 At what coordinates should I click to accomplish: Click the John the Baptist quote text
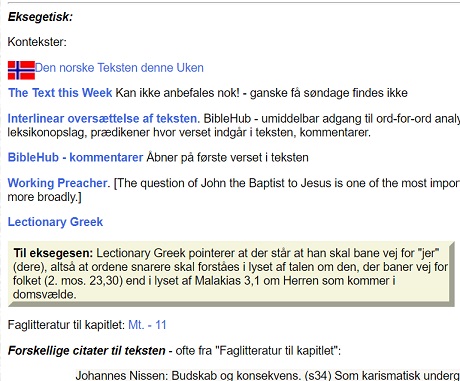pos(287,183)
